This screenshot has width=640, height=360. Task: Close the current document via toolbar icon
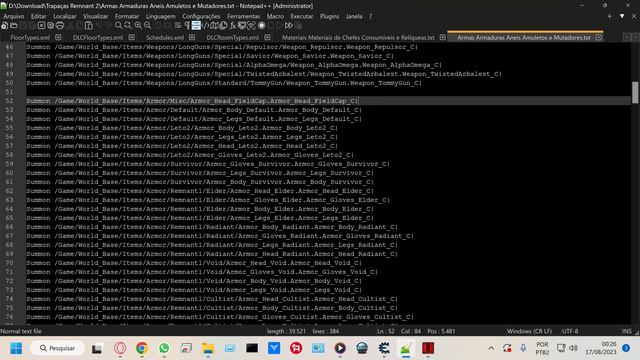[41, 25]
